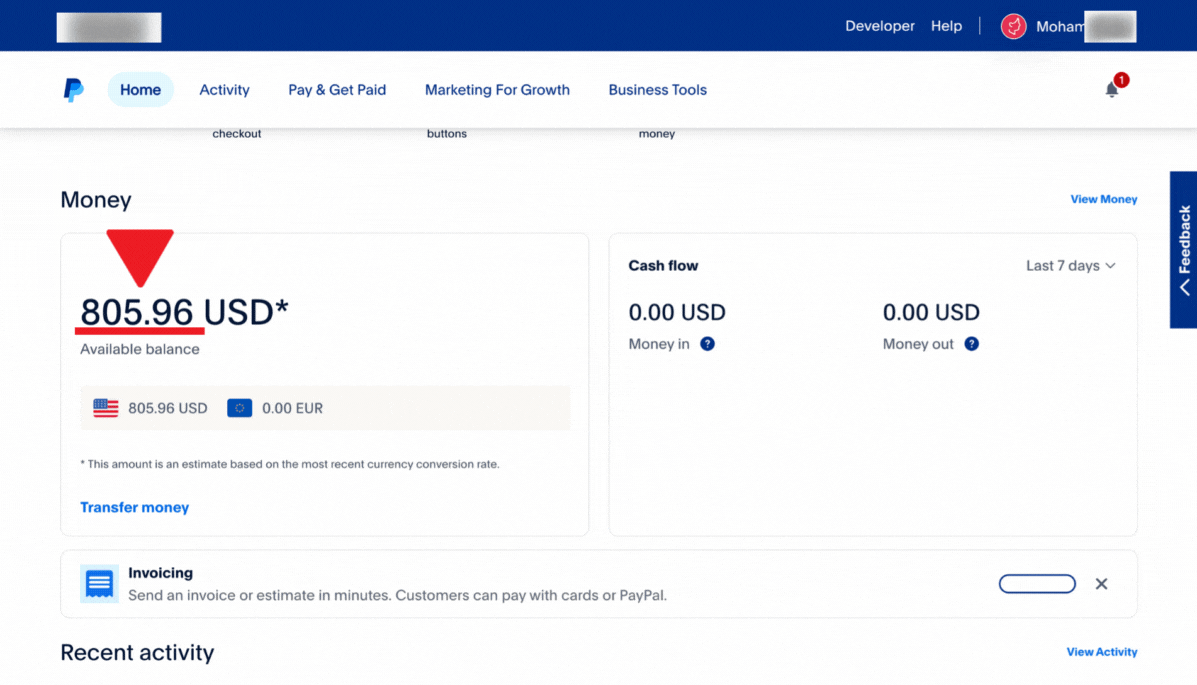Open the View Money link
Screen dimensions: 1197x685
click(x=1103, y=199)
